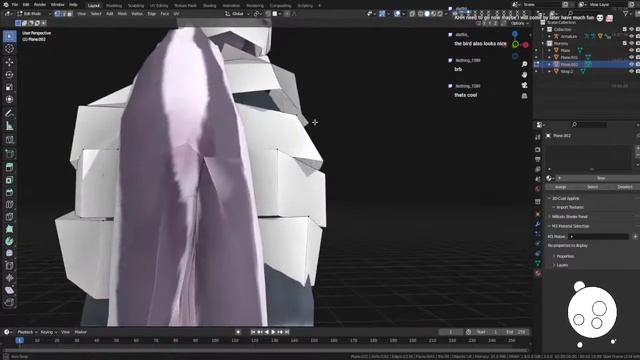Toggle snapping magnet in header

(268, 13)
